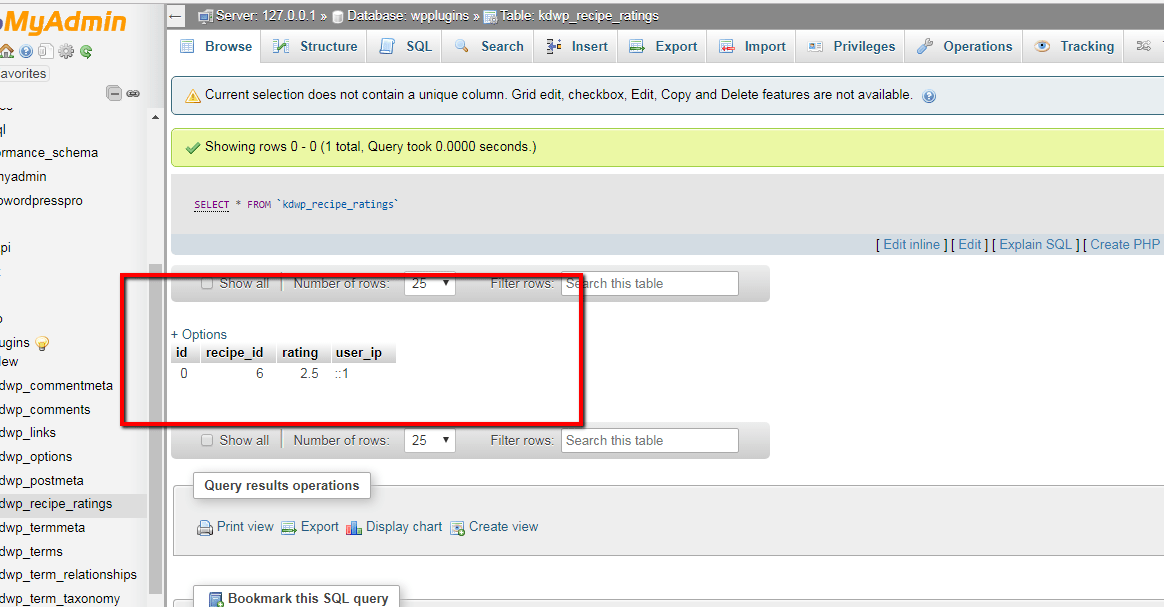Image resolution: width=1164 pixels, height=607 pixels.
Task: Click the wrench Operations icon
Action: pyautogui.click(x=926, y=46)
